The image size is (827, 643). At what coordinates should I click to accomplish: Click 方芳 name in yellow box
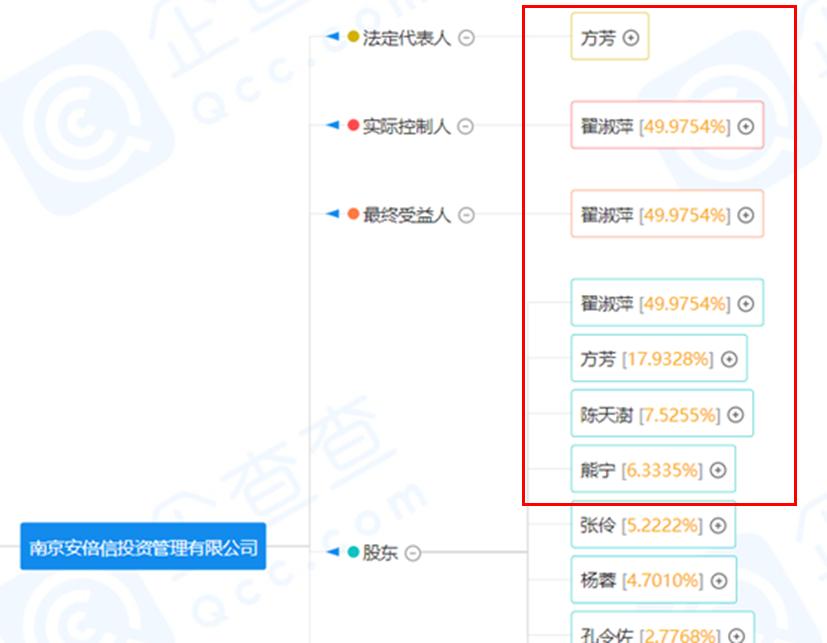(x=598, y=38)
